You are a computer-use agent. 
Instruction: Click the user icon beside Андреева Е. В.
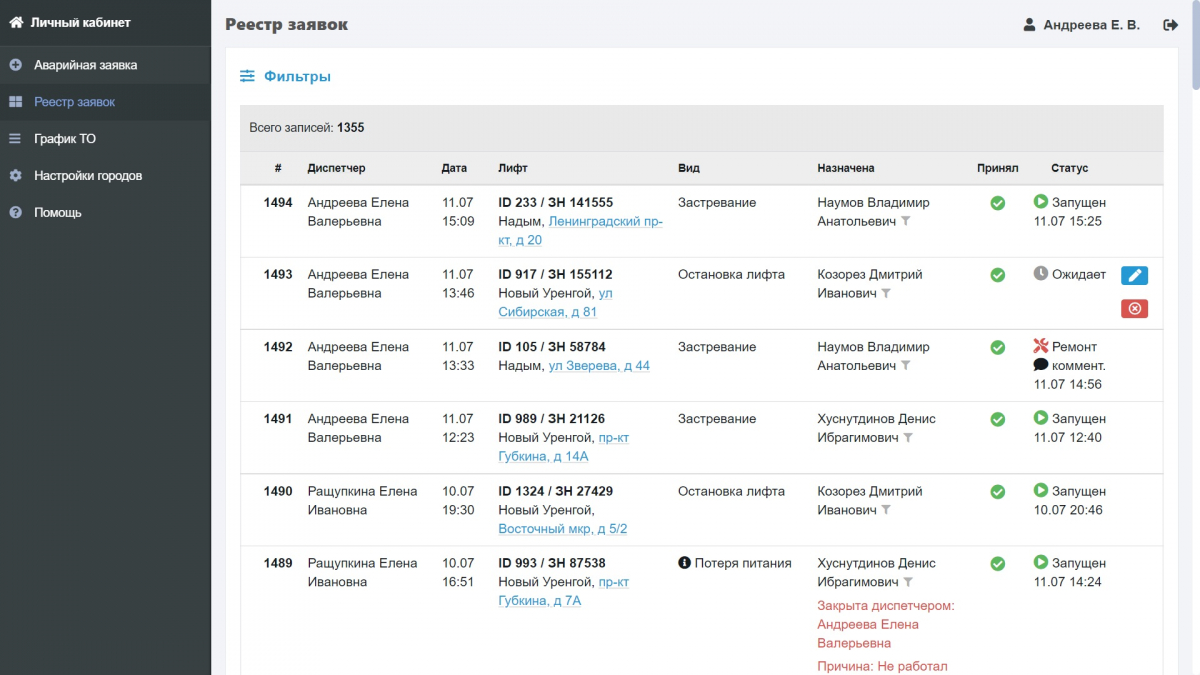click(1029, 25)
